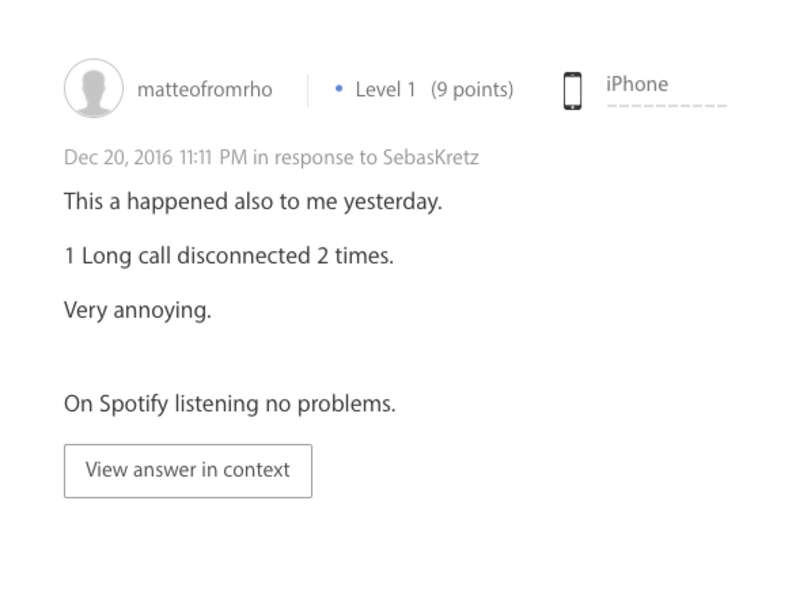Screen dimensions: 792x611
Task: Click the line "This a happened also to me yesterday."
Action: 253,201
